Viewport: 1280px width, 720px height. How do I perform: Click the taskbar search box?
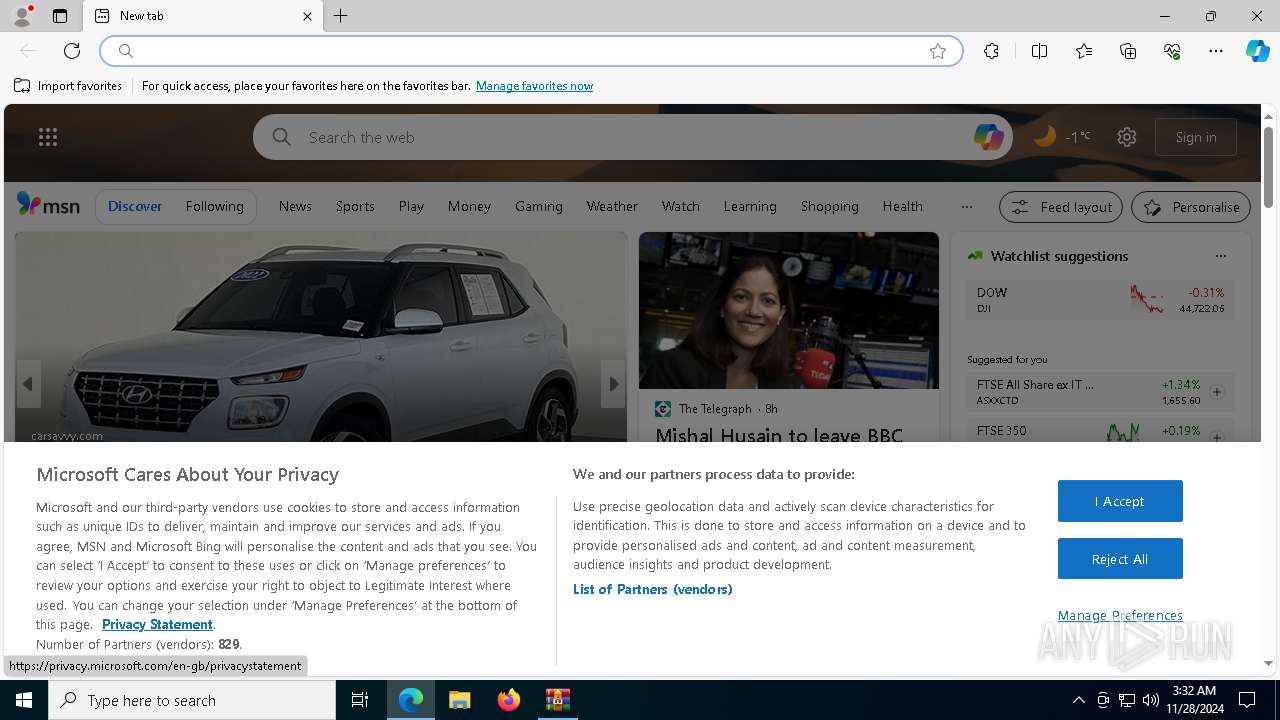coord(192,700)
